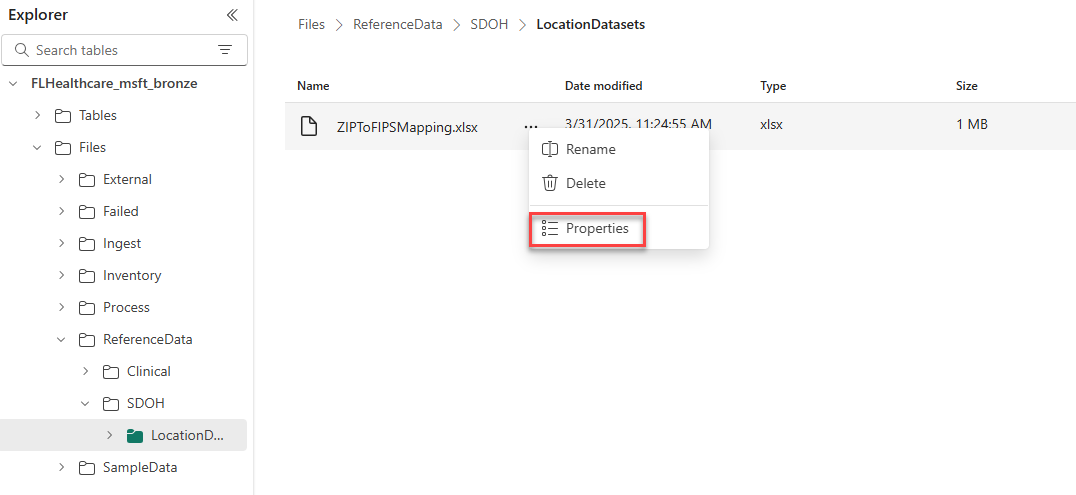Expand the Ingest folder chevron
The width and height of the screenshot is (1076, 495).
point(62,243)
